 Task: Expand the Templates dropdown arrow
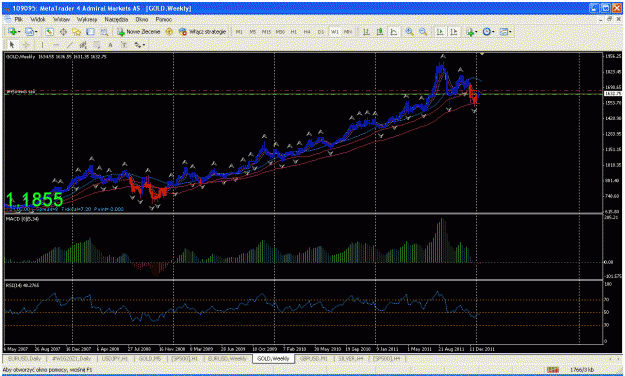(511, 32)
